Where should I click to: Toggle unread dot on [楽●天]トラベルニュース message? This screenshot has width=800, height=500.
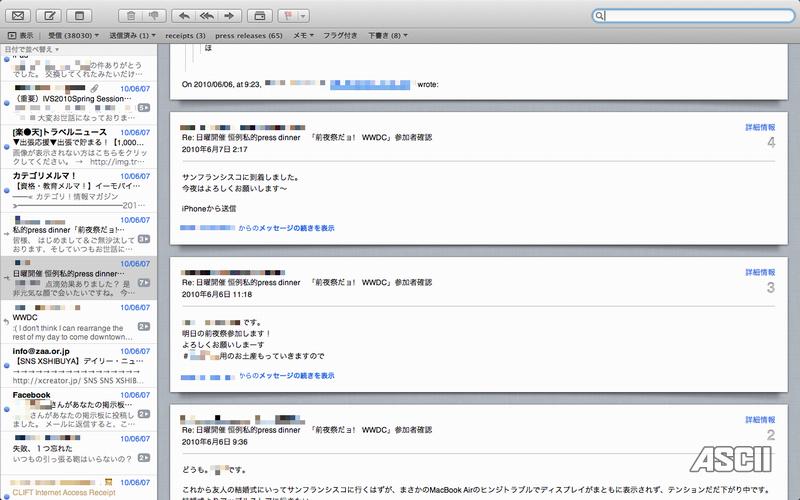(x=7, y=146)
